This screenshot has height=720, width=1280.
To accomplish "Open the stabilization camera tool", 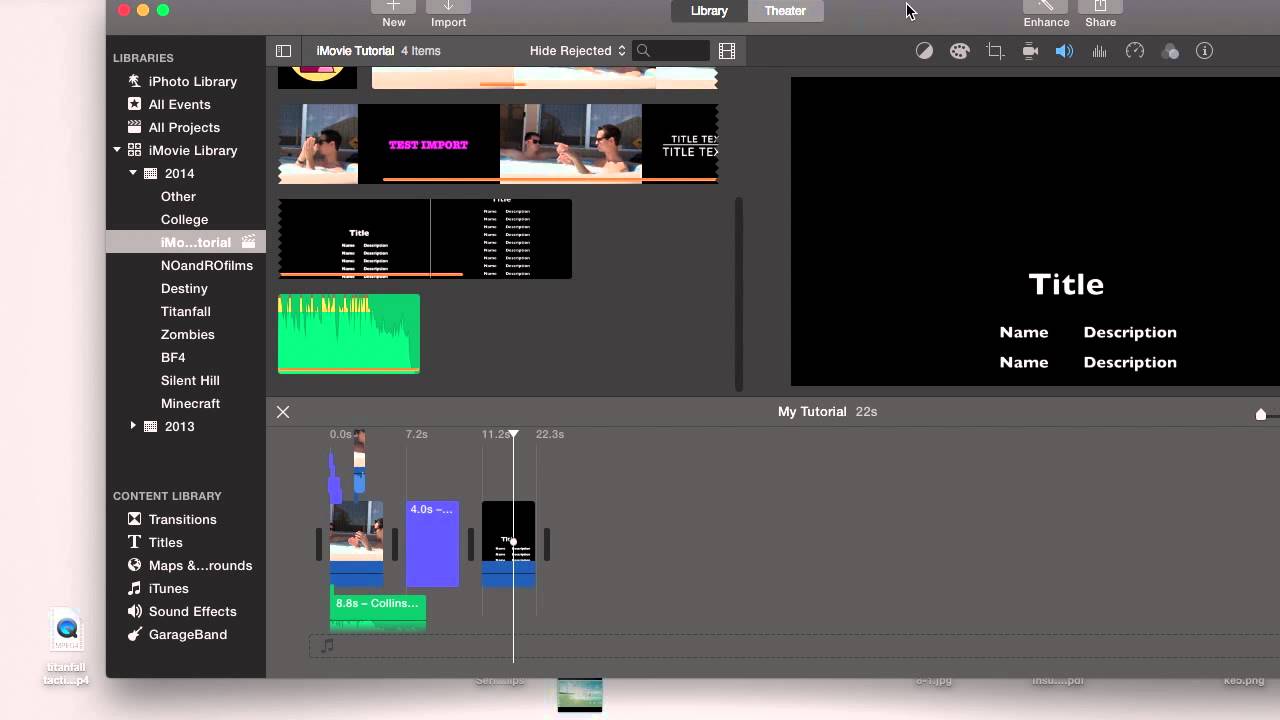I will point(1030,51).
